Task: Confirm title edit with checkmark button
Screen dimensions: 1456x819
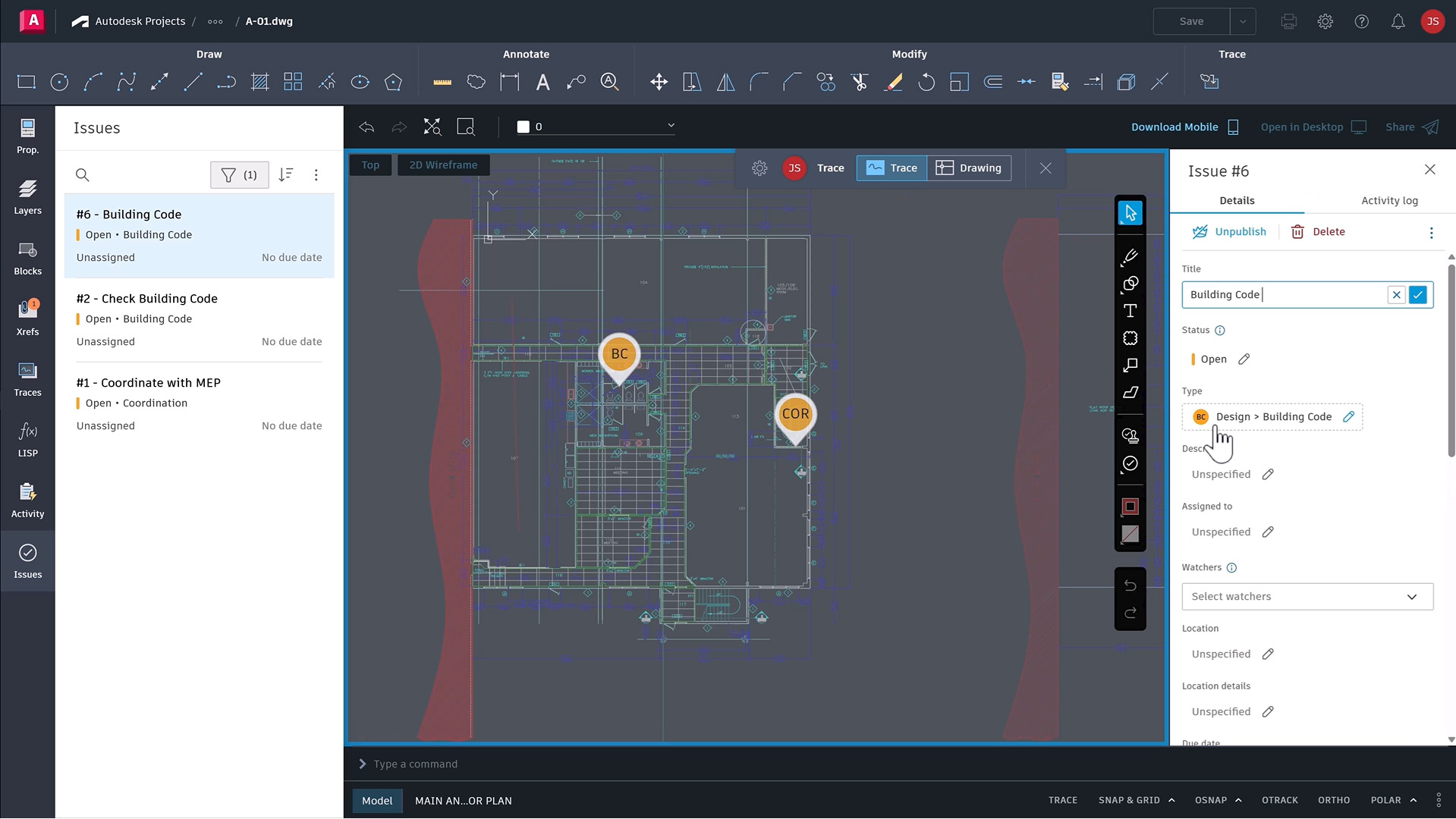Action: tap(1417, 295)
